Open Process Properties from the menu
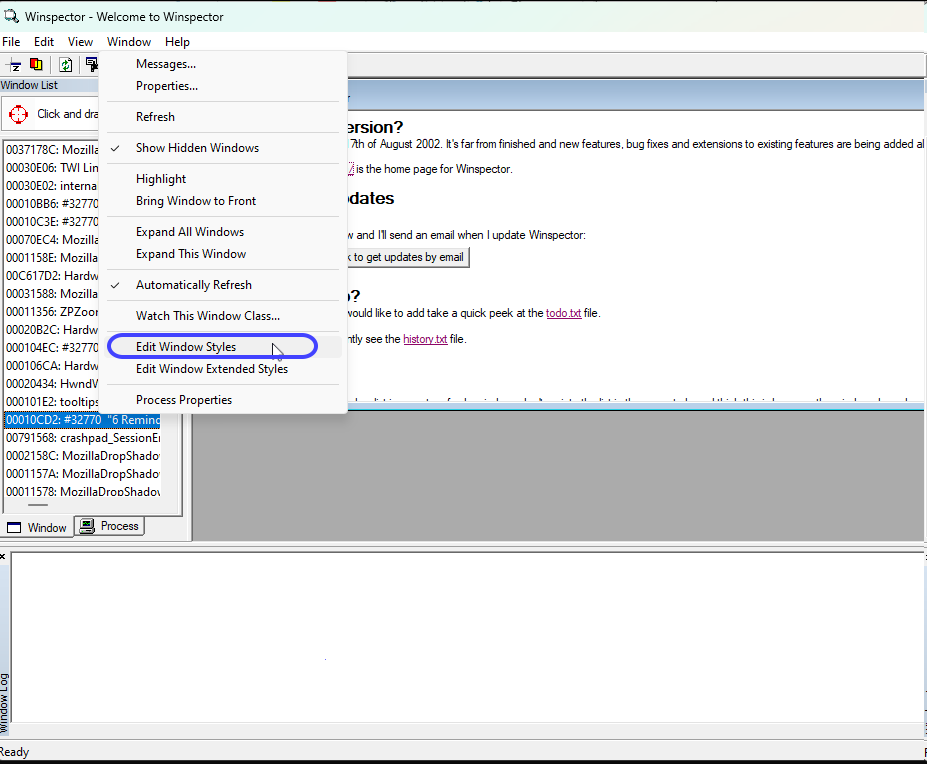 point(223,400)
